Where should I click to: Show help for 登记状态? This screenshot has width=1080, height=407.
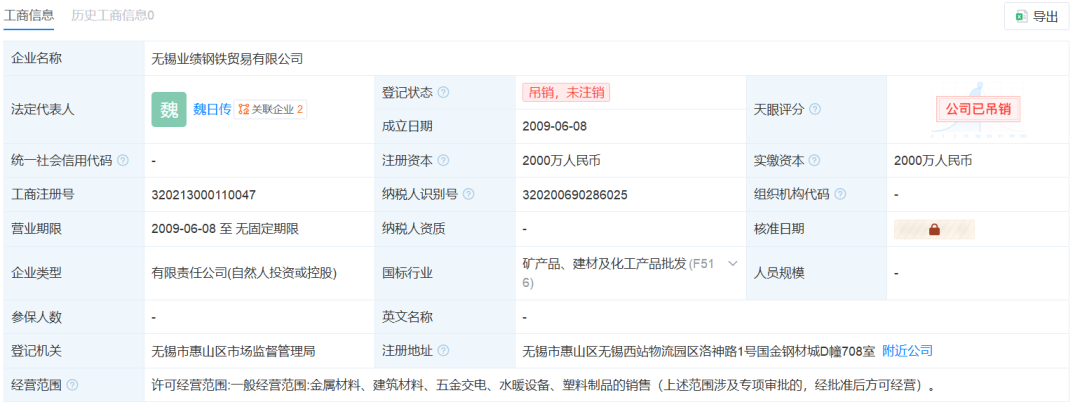444,92
